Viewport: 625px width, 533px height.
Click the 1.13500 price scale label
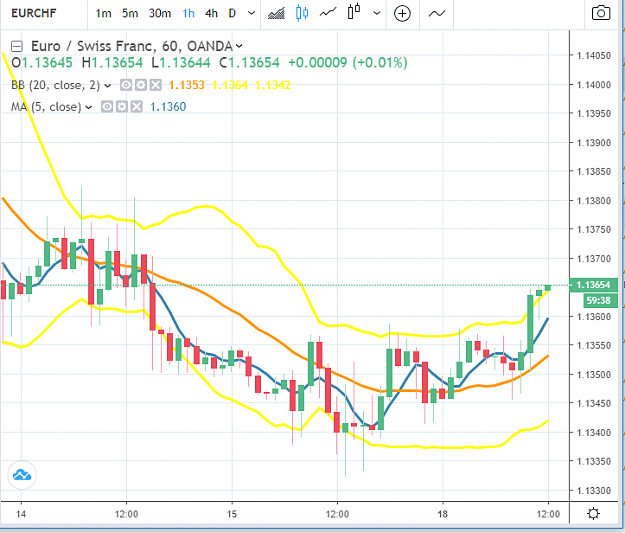click(594, 374)
